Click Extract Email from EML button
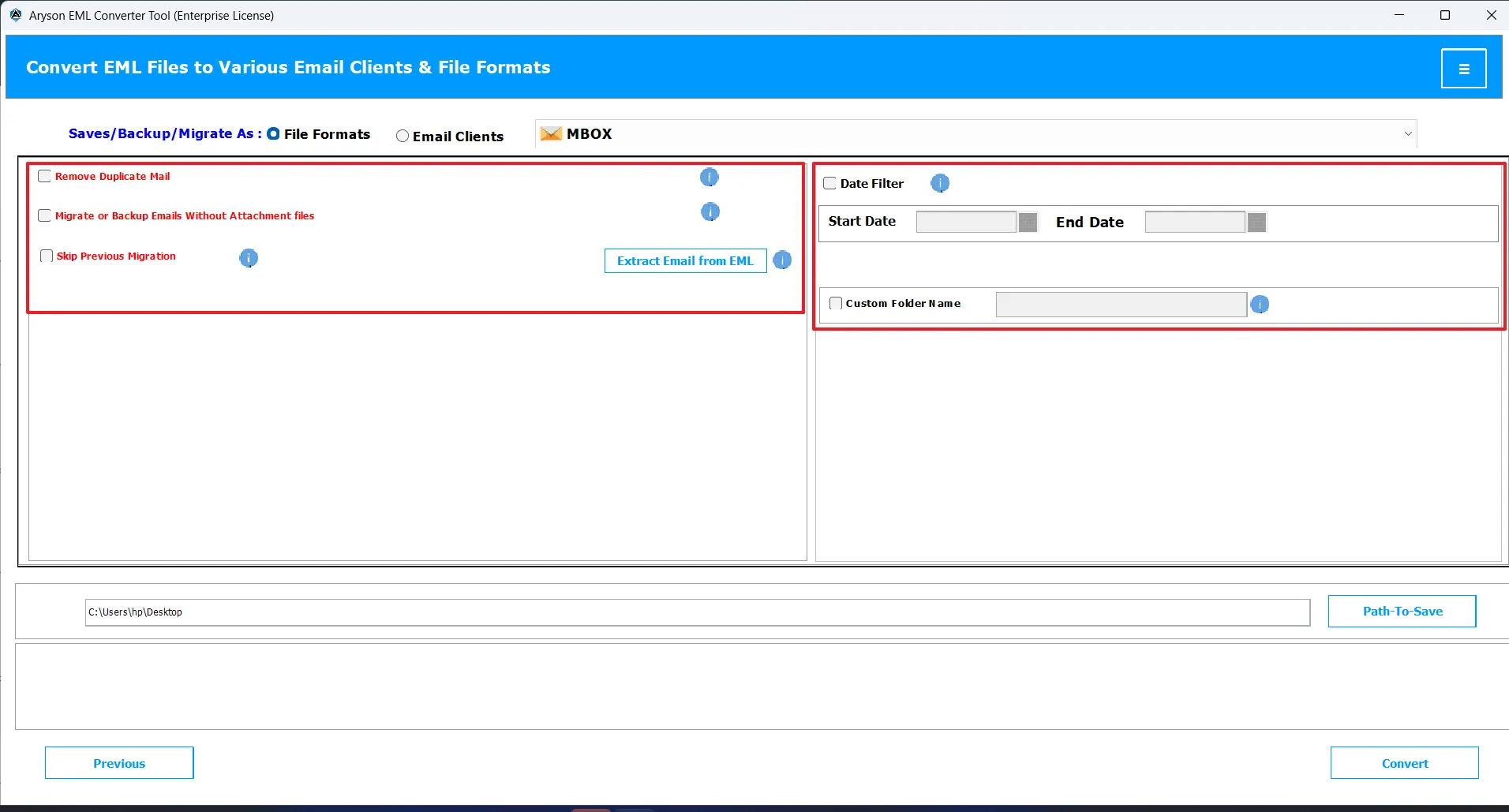This screenshot has height=812, width=1509. 685,261
